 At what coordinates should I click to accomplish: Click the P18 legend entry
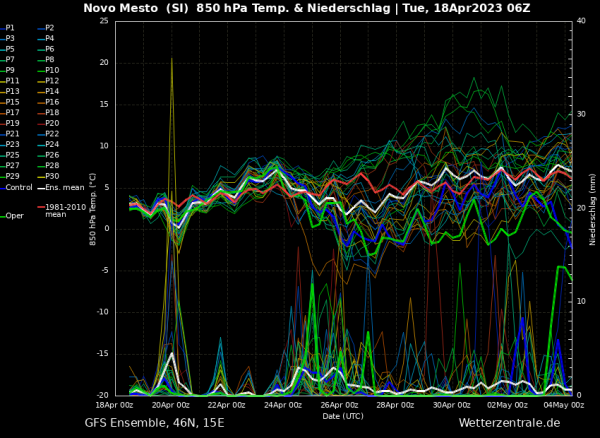(x=48, y=112)
